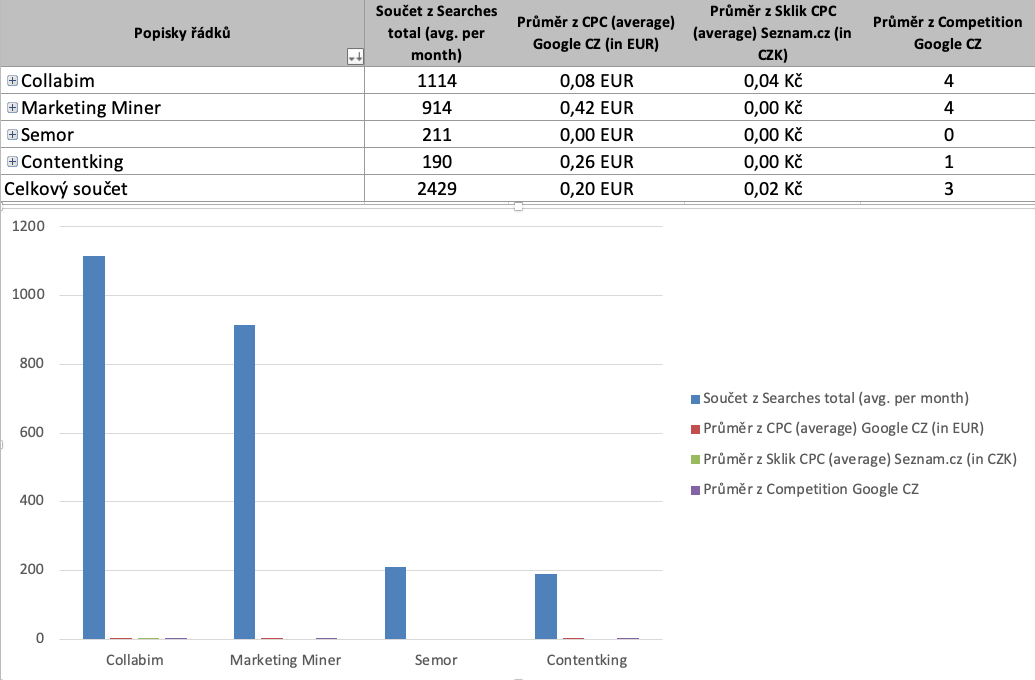
Task: Click the 600 value on the vertical axis
Action: pyautogui.click(x=32, y=432)
